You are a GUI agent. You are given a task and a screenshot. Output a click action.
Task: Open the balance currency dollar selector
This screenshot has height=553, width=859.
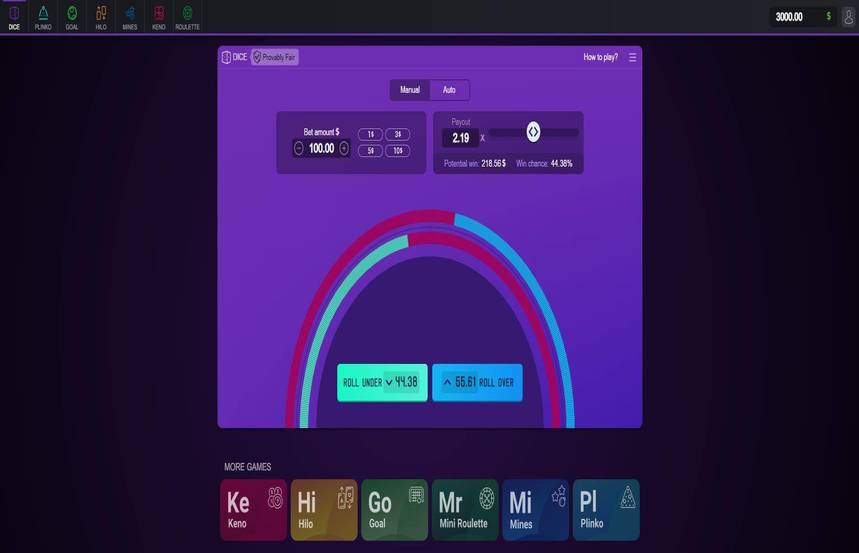[828, 16]
